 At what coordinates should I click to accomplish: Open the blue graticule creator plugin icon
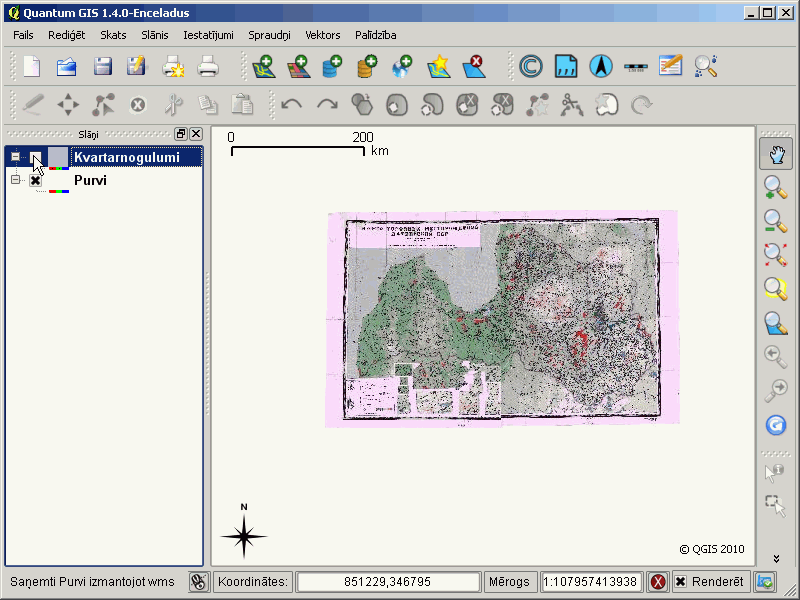click(x=566, y=66)
